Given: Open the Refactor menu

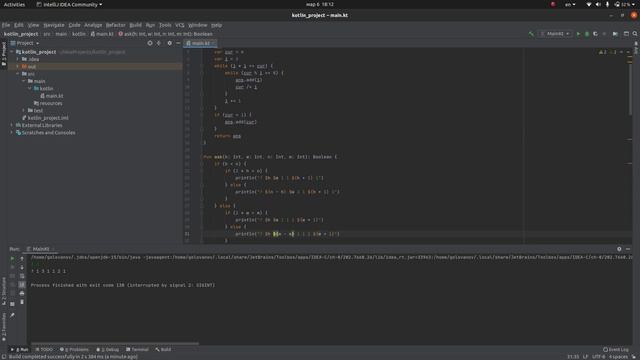Looking at the screenshot, I should point(116,25).
